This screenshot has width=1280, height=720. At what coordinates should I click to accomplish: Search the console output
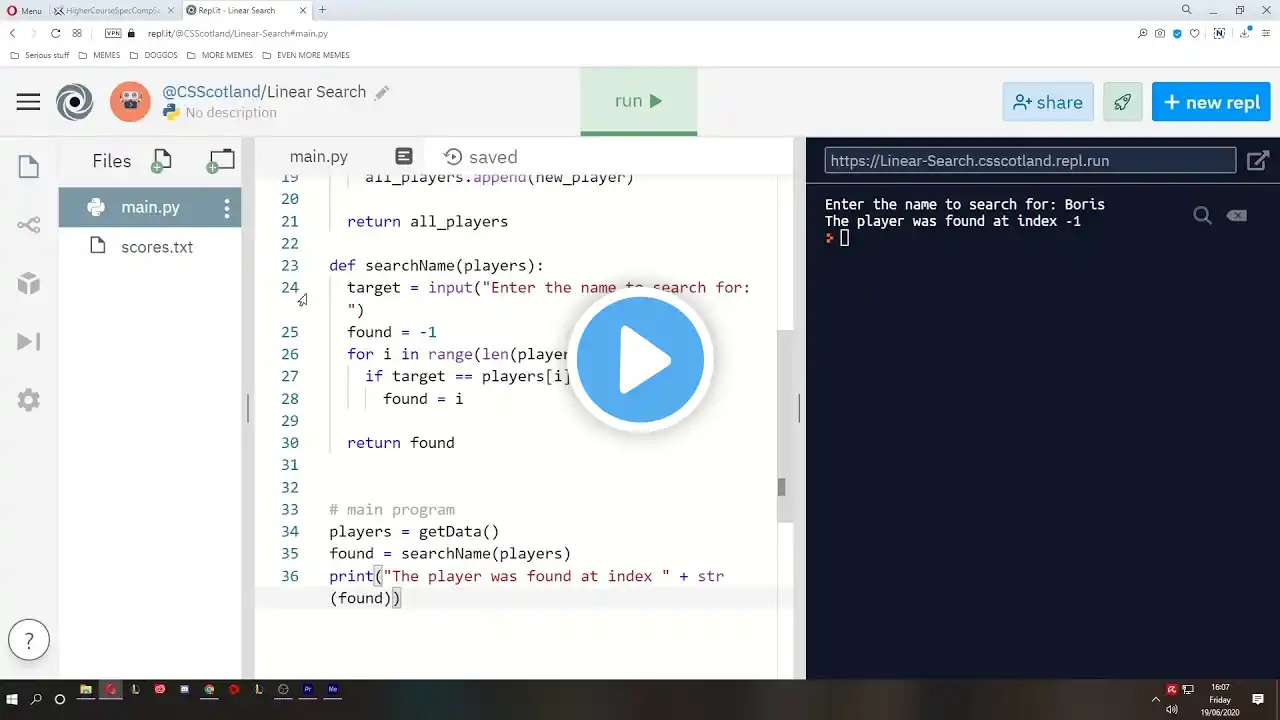1202,215
